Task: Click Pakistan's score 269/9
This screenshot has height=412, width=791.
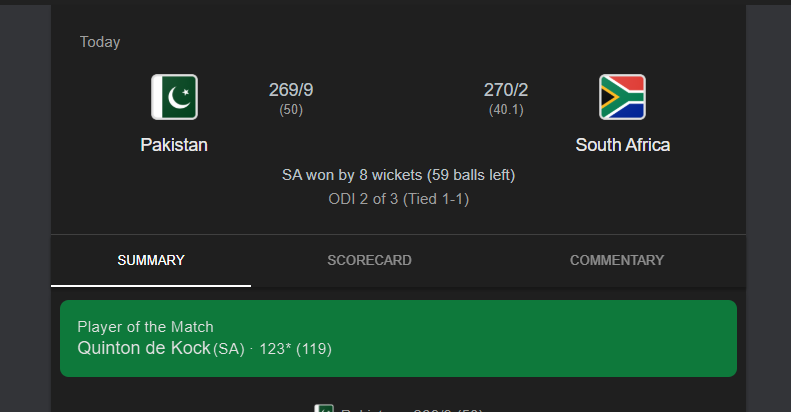Action: (291, 90)
